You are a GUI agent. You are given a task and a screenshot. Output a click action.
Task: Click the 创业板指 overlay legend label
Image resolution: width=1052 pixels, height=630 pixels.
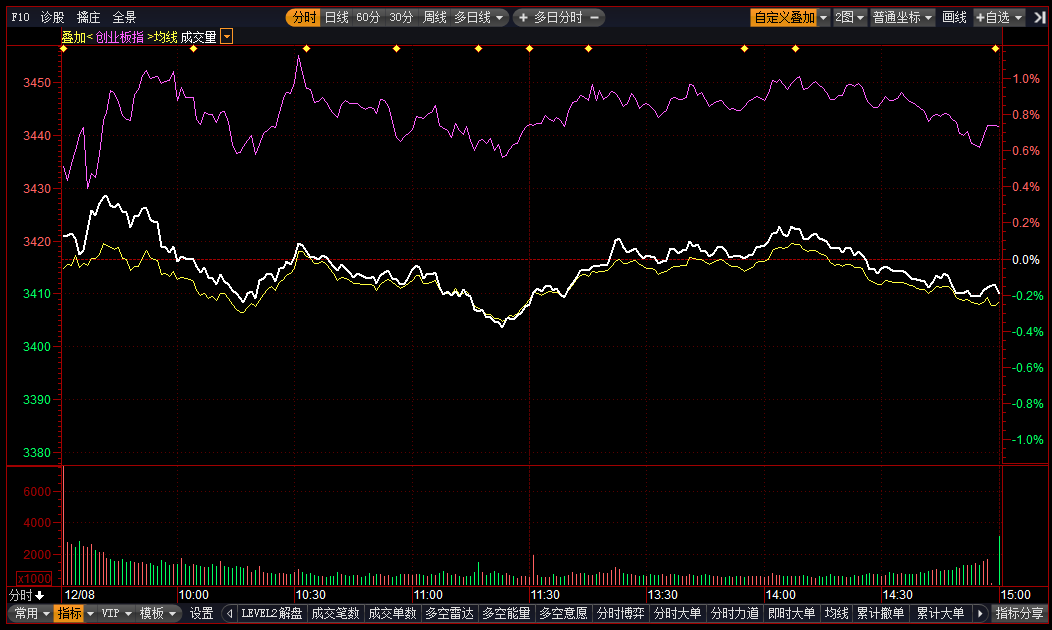tap(119, 37)
